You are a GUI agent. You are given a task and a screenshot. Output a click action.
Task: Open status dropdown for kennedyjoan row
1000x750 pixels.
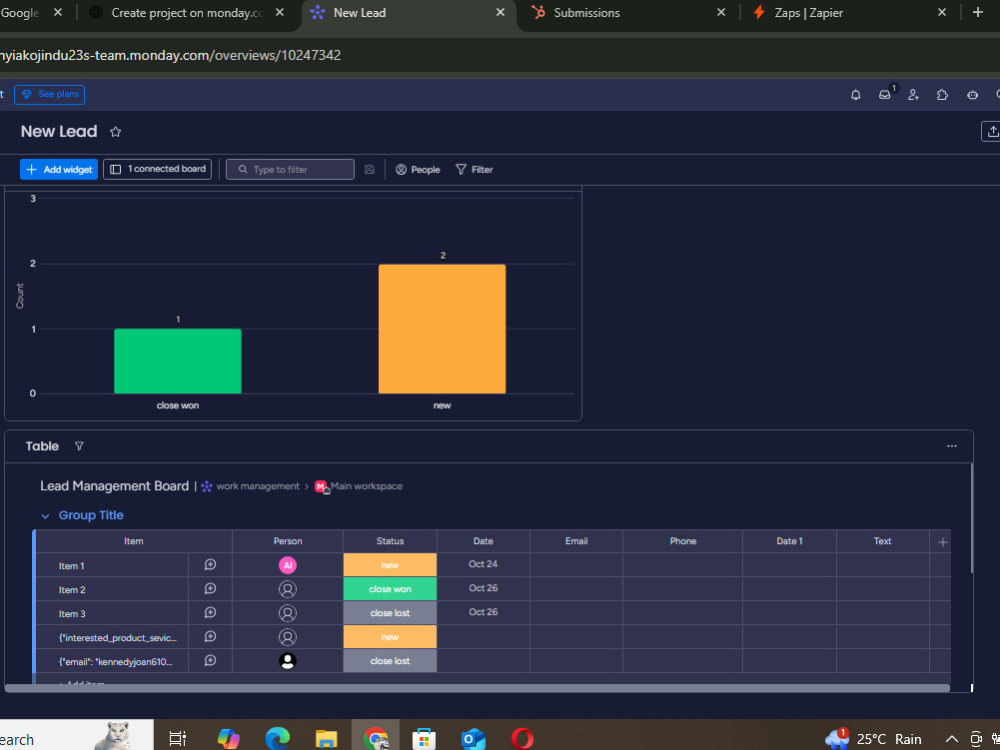pyautogui.click(x=390, y=661)
